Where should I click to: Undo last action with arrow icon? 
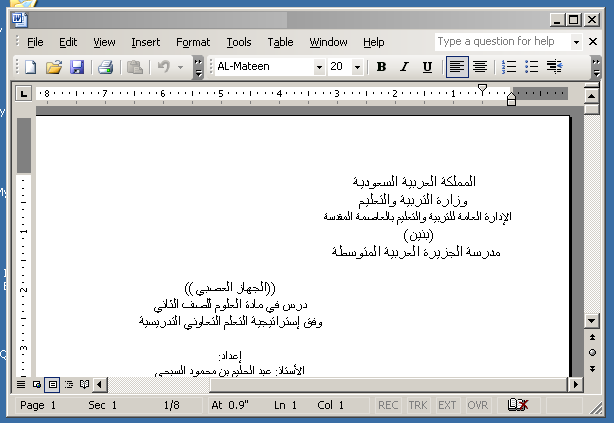164,67
